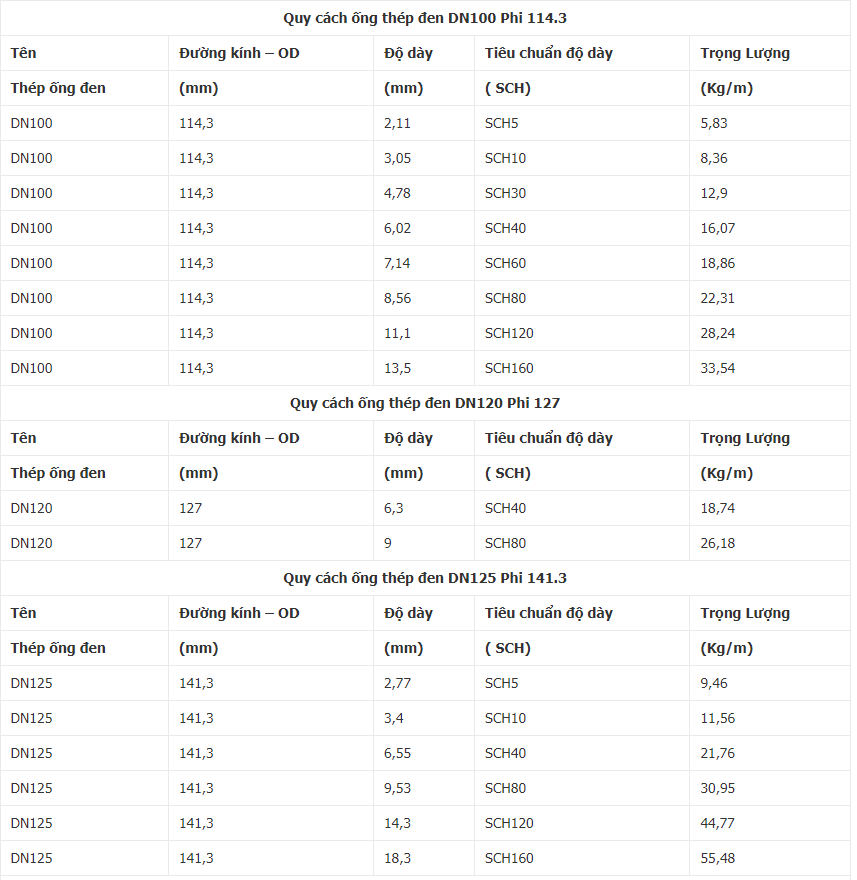Image resolution: width=857 pixels, height=880 pixels.
Task: Select the thickness value 14,3
Action: (x=398, y=823)
